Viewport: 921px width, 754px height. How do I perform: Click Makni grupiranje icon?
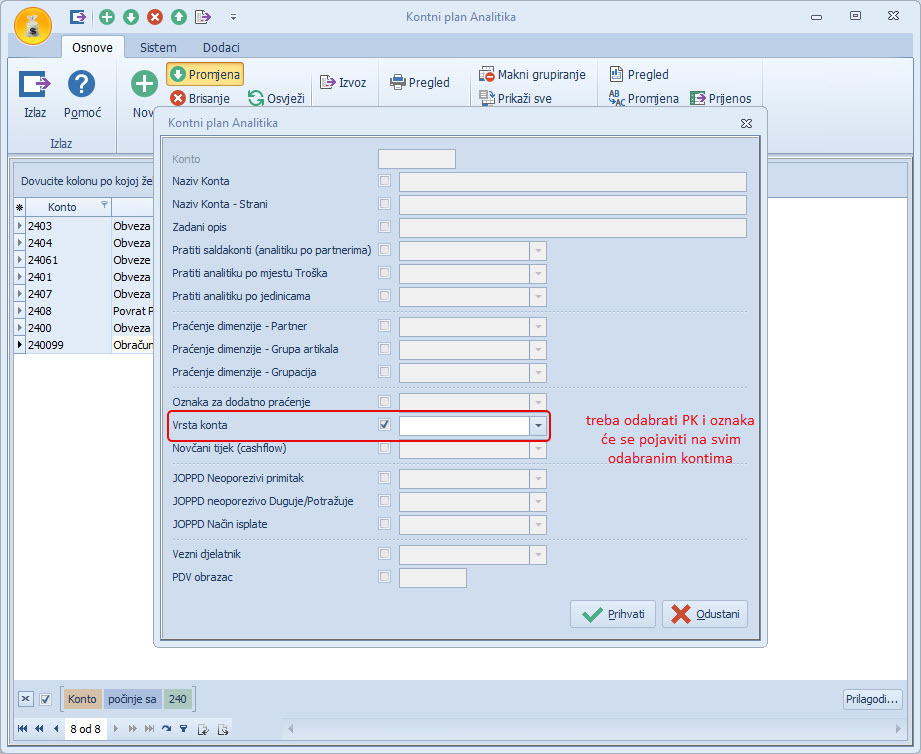coord(487,75)
